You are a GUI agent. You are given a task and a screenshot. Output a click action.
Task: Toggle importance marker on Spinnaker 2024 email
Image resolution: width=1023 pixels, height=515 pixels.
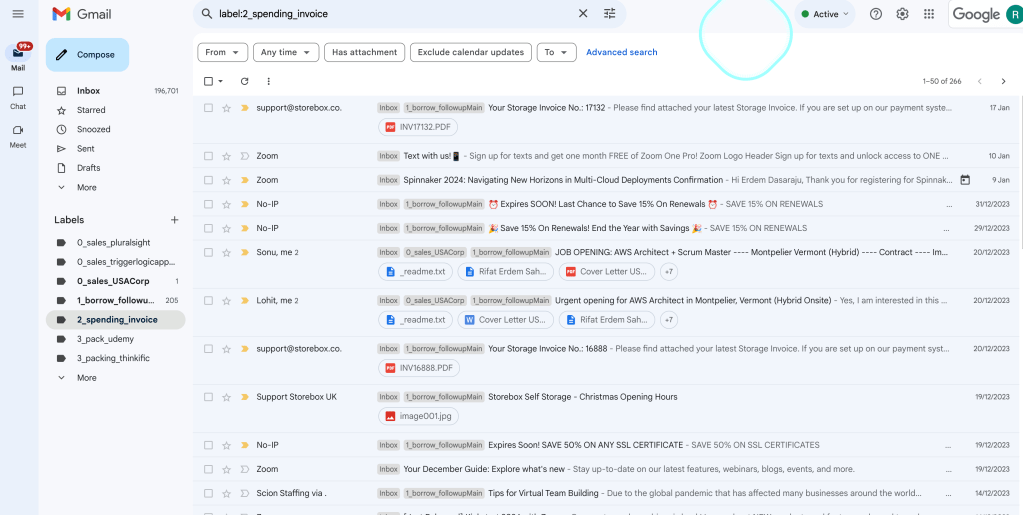pyautogui.click(x=245, y=180)
